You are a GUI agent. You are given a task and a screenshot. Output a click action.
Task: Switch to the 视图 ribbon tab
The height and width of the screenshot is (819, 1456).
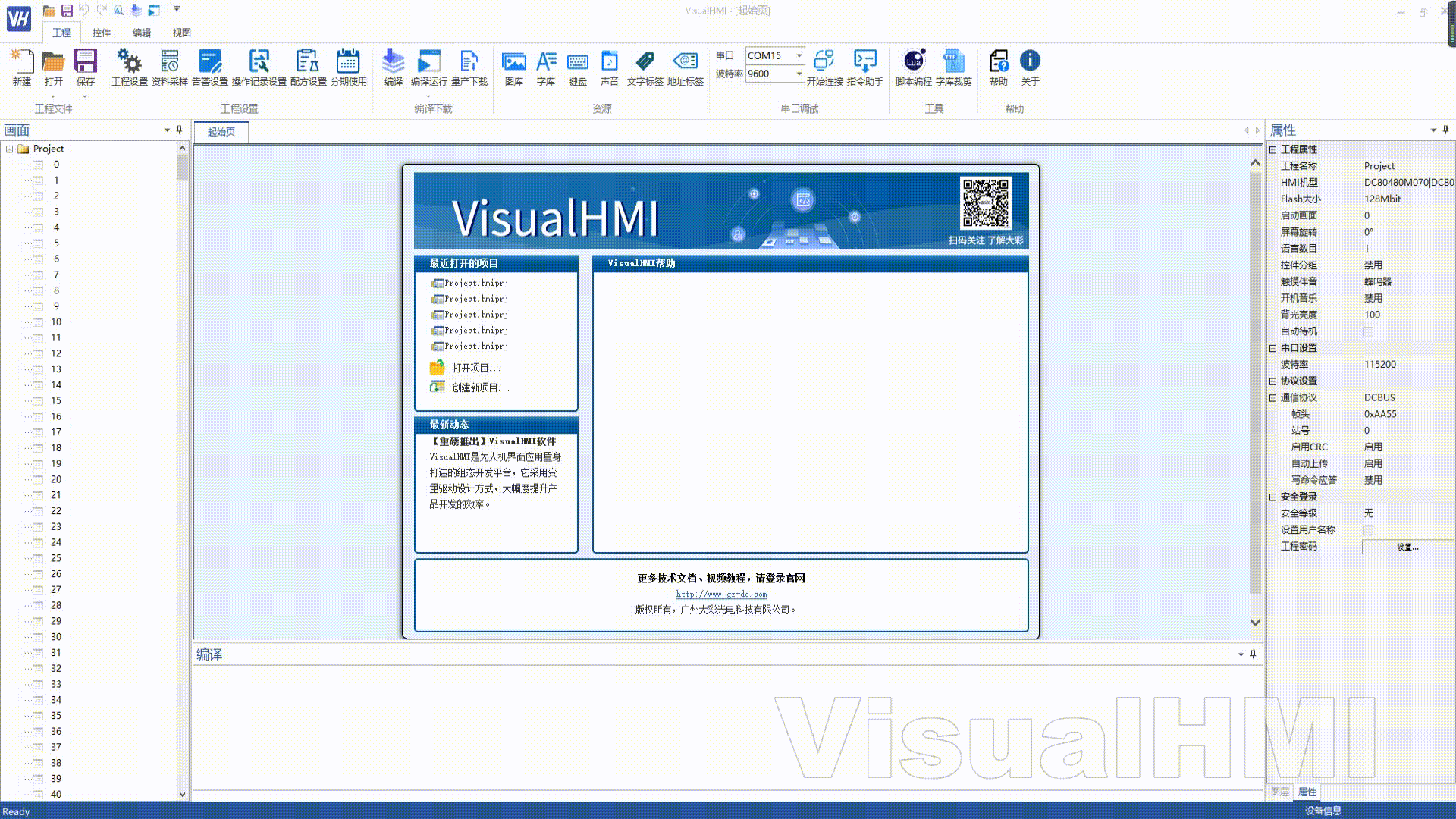181,33
